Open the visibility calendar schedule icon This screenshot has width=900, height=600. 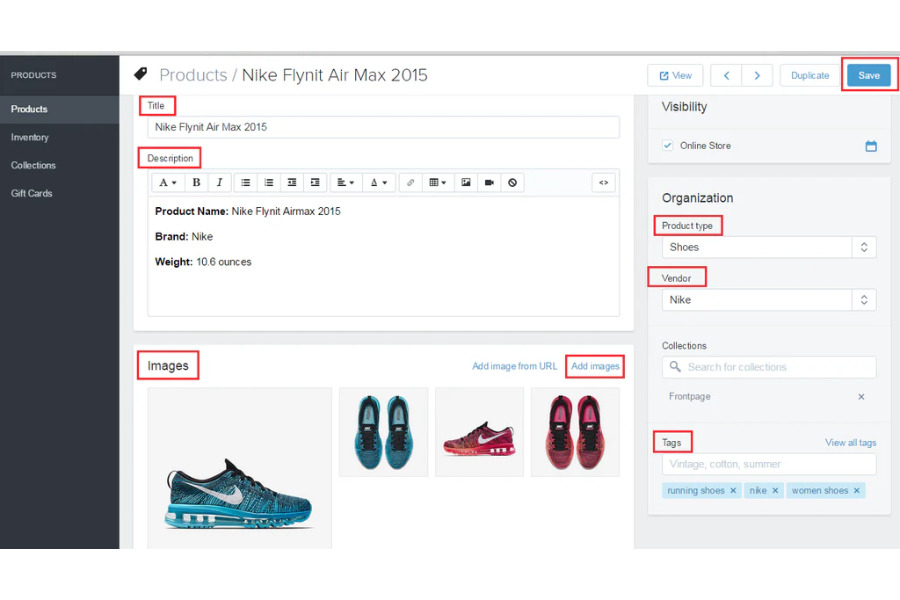pyautogui.click(x=870, y=146)
